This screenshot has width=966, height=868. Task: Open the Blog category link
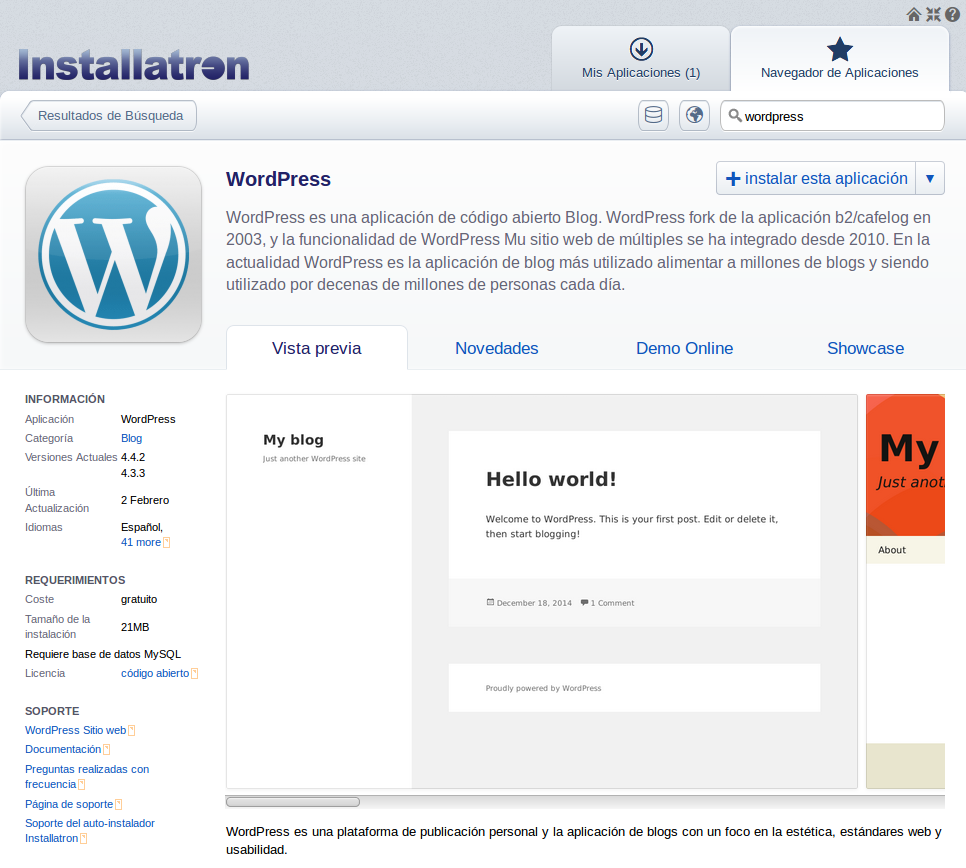pos(131,438)
